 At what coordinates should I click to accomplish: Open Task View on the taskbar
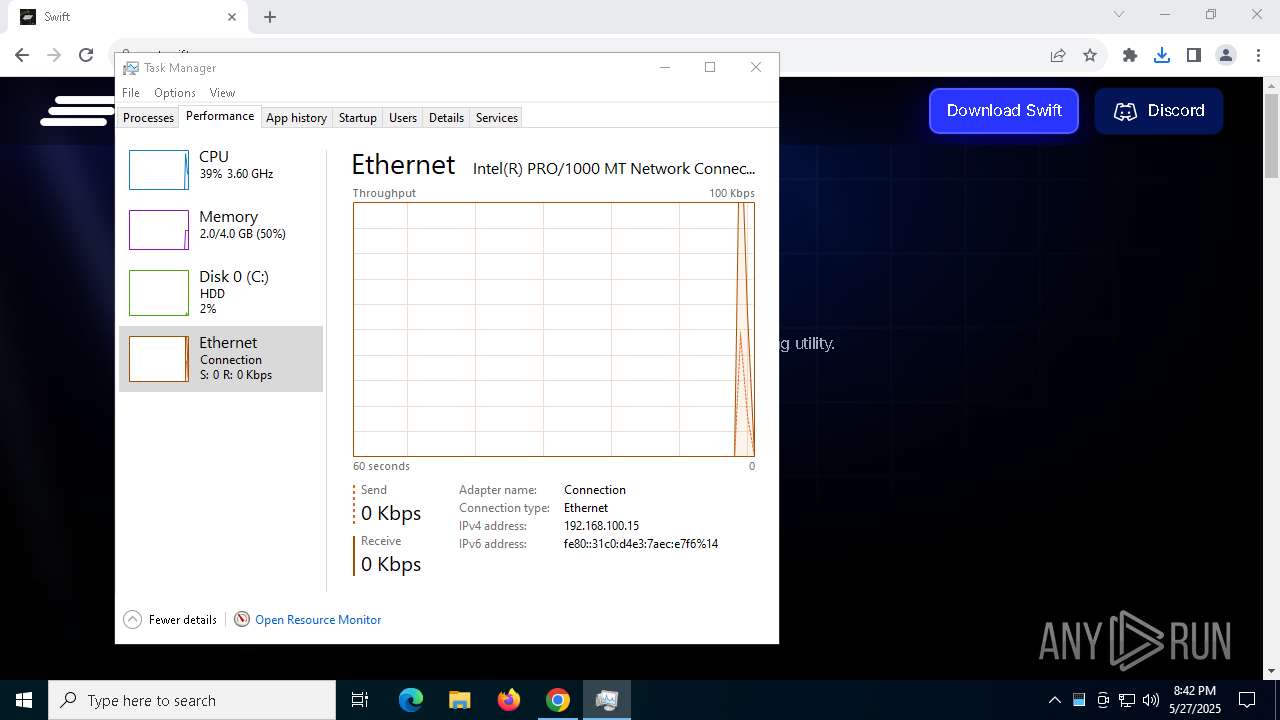360,700
